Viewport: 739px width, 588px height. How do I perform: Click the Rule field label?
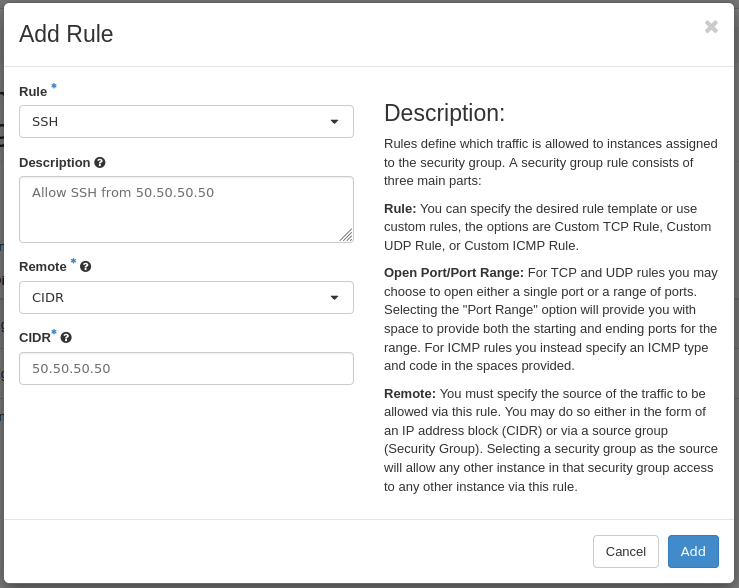[33, 92]
